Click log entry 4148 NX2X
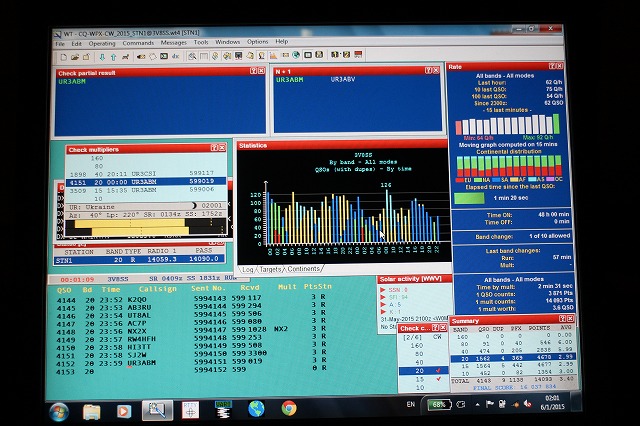 [191, 331]
